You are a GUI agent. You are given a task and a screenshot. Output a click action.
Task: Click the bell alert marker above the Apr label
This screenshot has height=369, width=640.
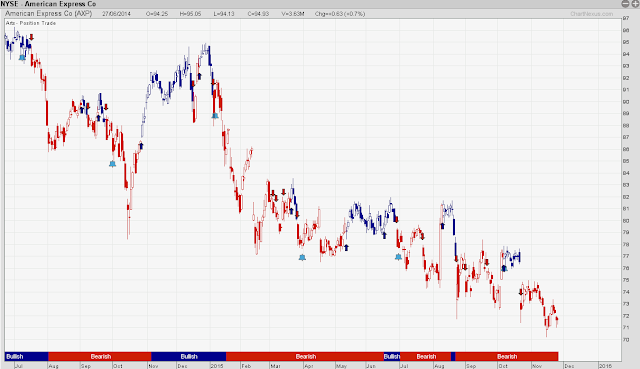coord(302,257)
